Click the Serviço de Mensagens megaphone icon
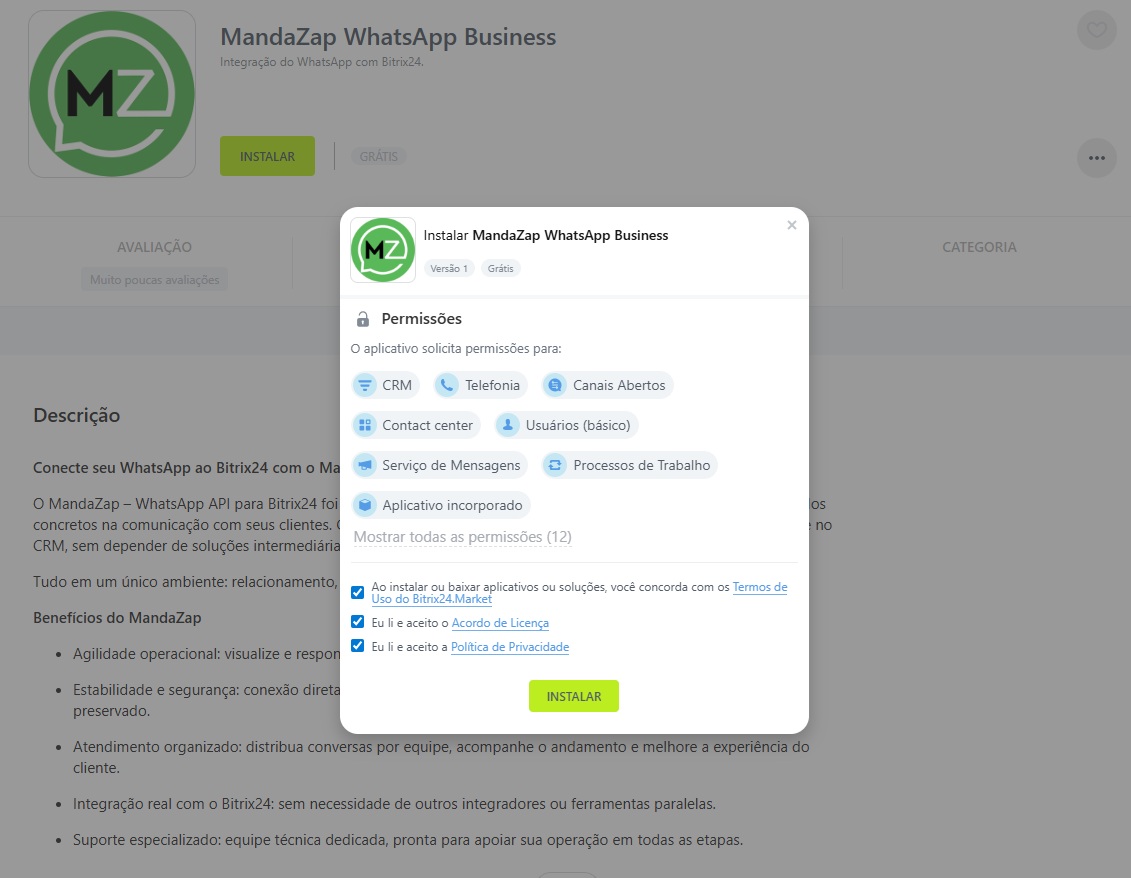This screenshot has width=1131, height=878. pyautogui.click(x=365, y=465)
